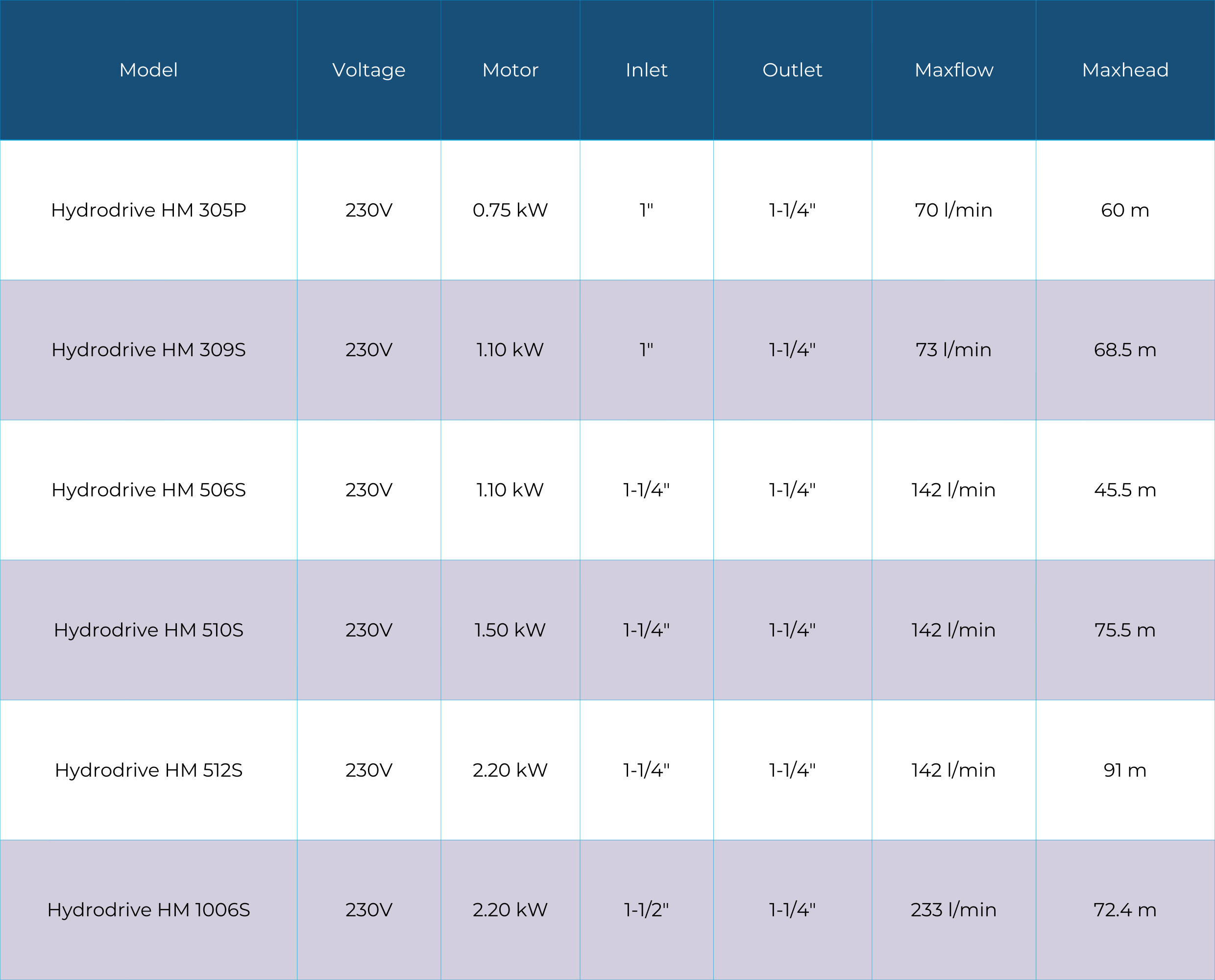Click the 68.5 m maxhead cell
The image size is (1215, 980).
pyautogui.click(x=1125, y=350)
